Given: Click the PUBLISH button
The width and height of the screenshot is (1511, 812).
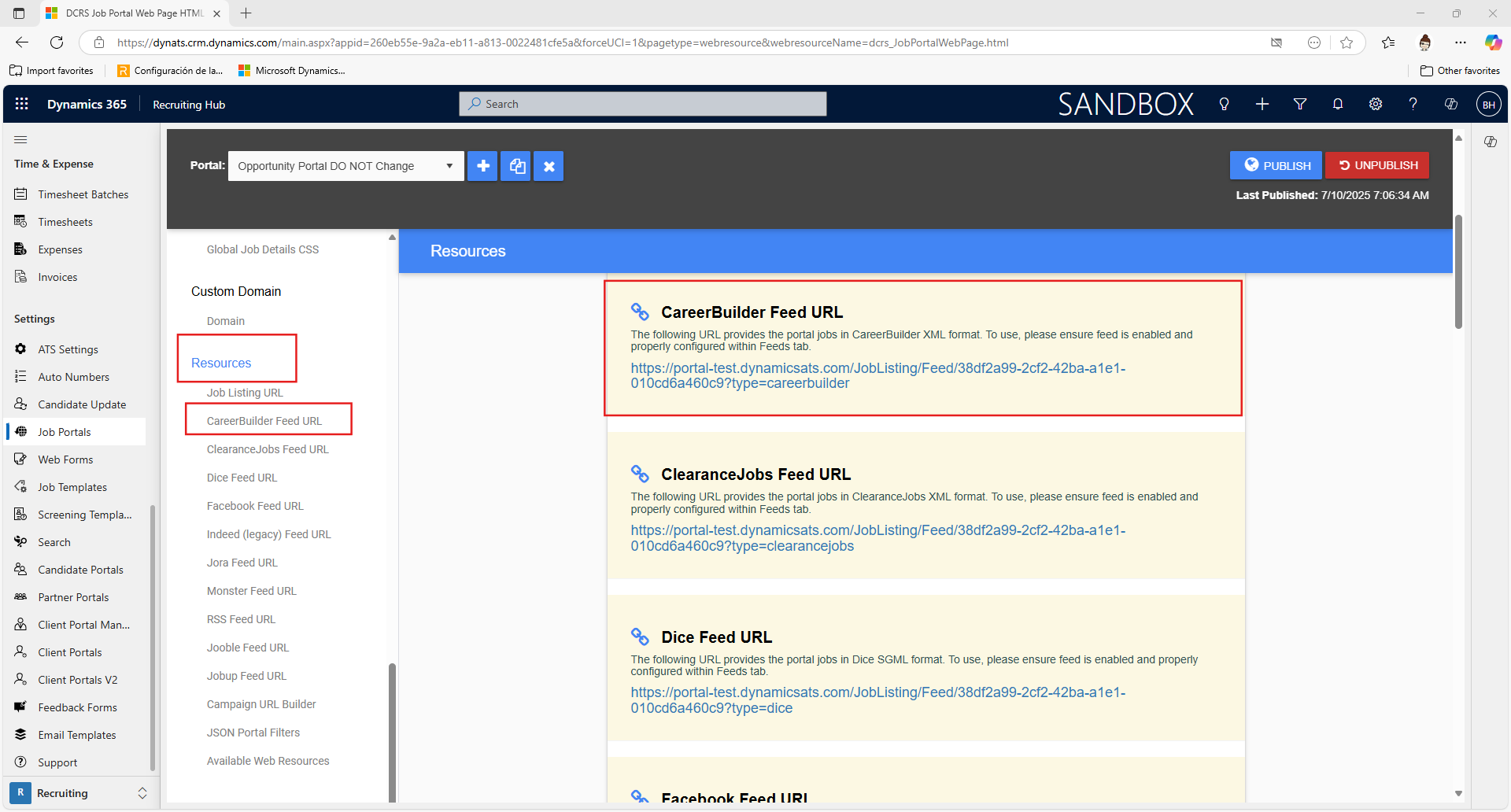Looking at the screenshot, I should (x=1276, y=165).
